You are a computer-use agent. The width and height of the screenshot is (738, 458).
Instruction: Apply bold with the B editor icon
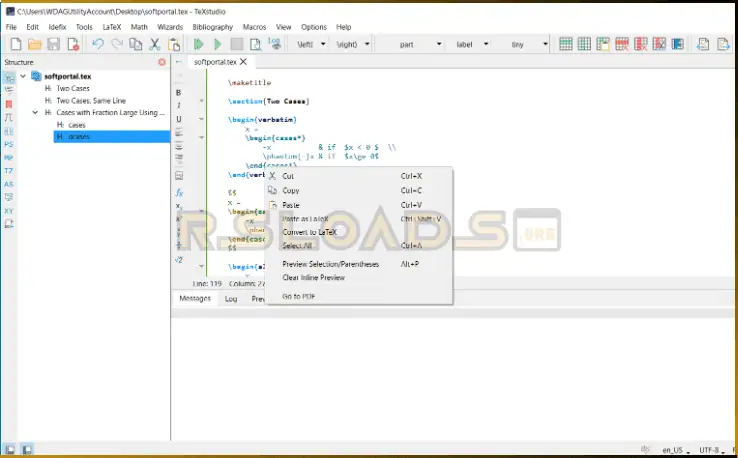[x=178, y=93]
